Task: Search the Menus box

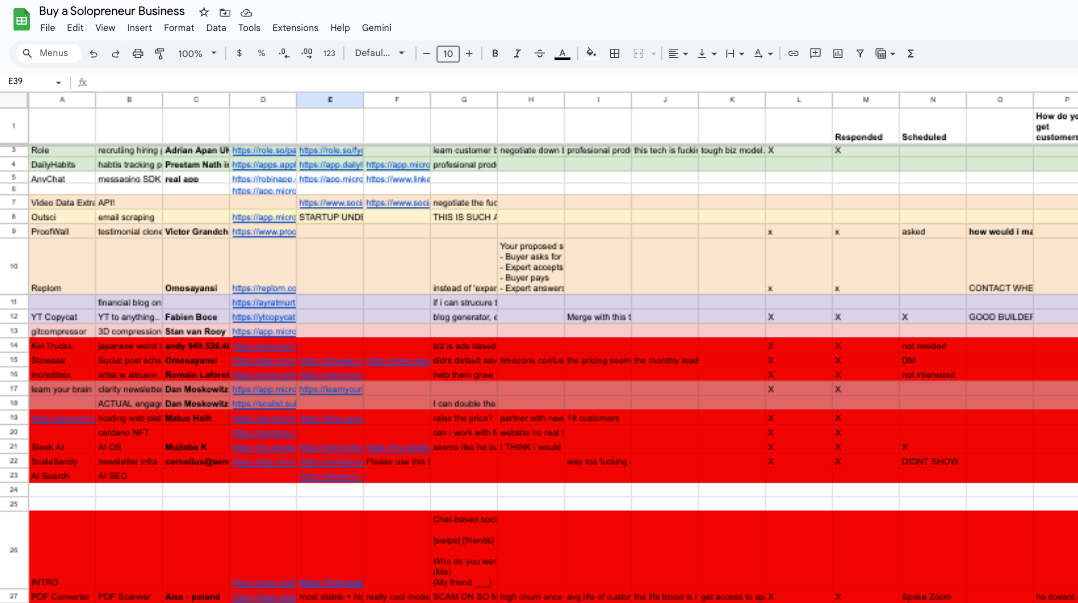Action: (x=47, y=53)
